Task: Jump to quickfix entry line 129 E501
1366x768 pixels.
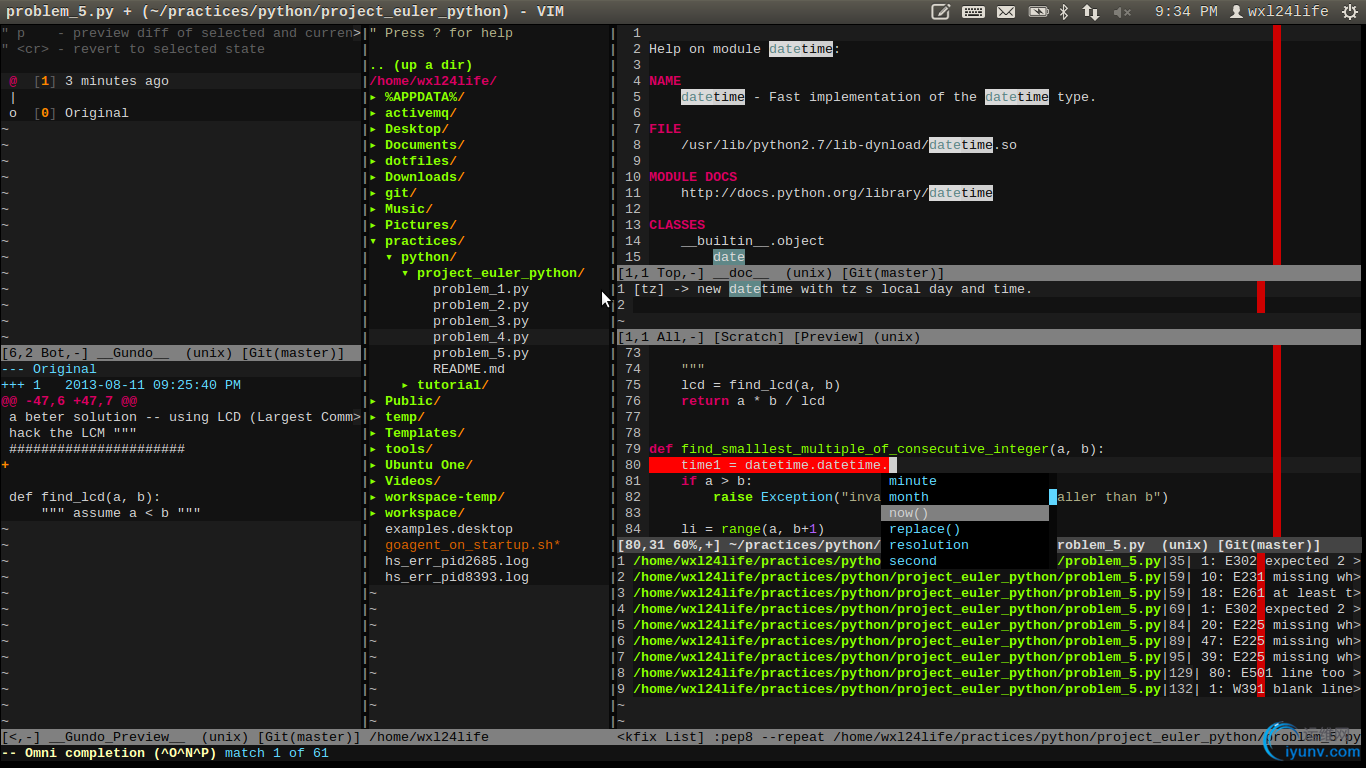Action: tap(989, 673)
